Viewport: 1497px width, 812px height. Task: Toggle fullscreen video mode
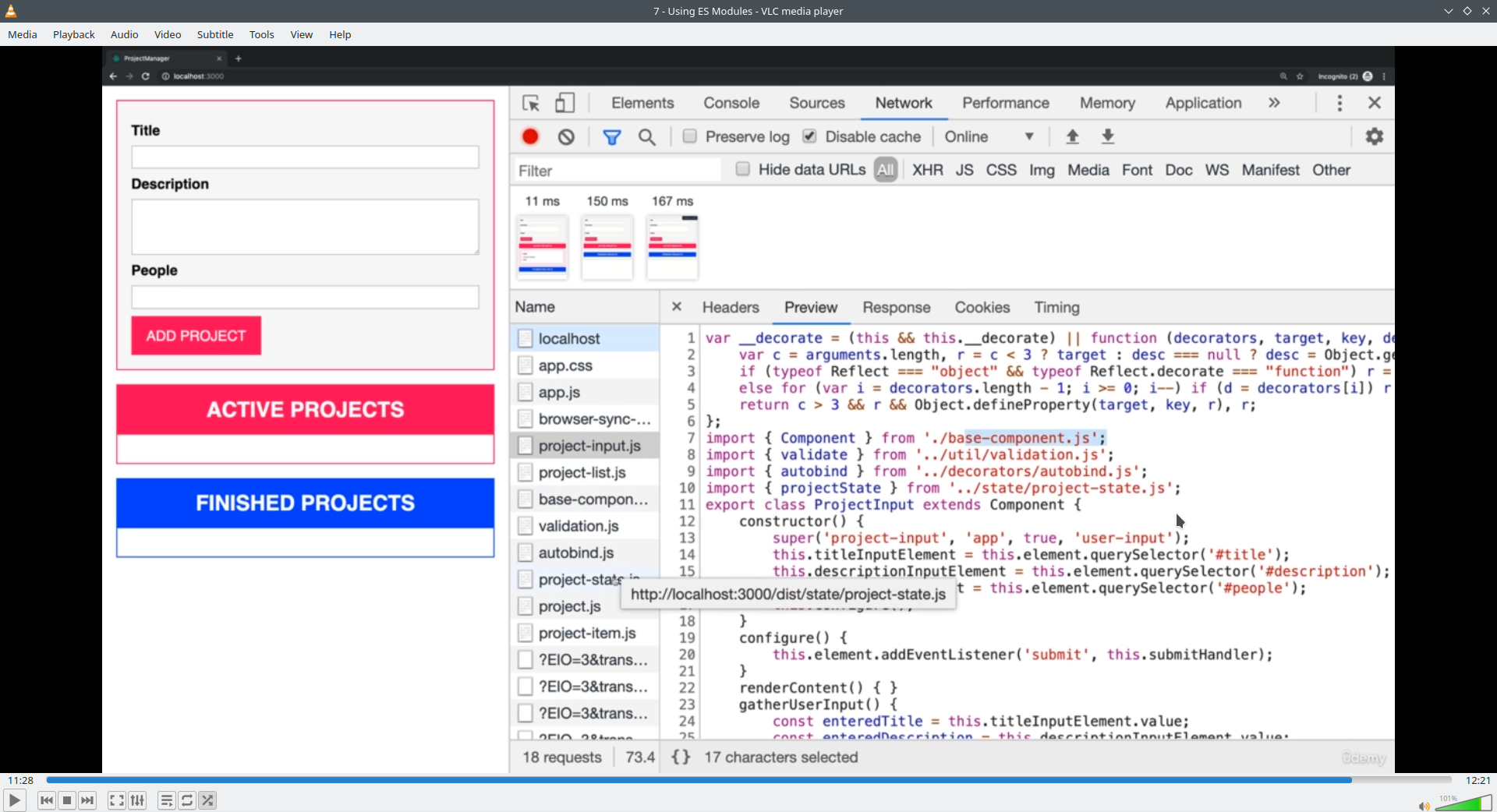116,800
